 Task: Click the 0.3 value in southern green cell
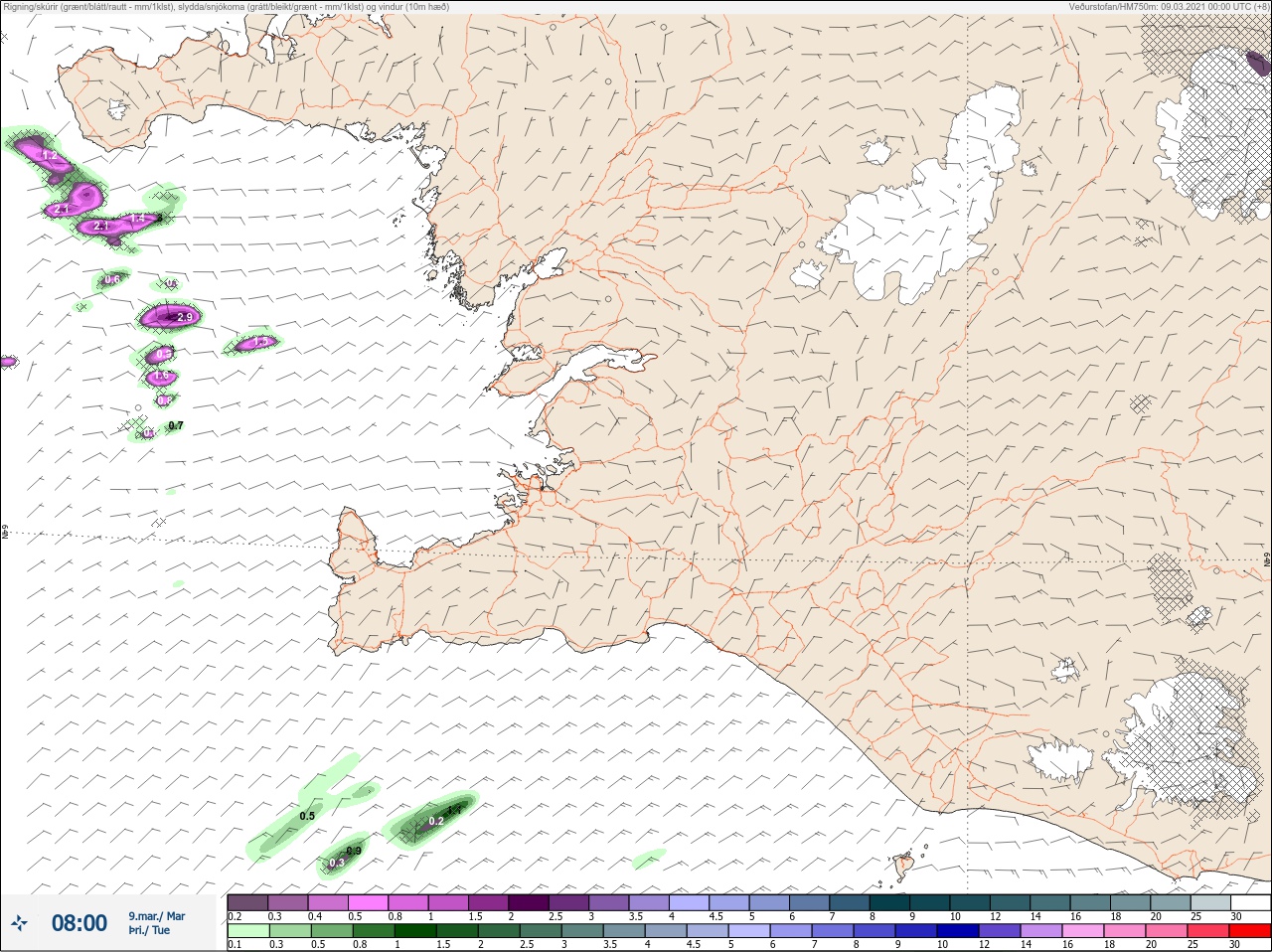coord(336,863)
